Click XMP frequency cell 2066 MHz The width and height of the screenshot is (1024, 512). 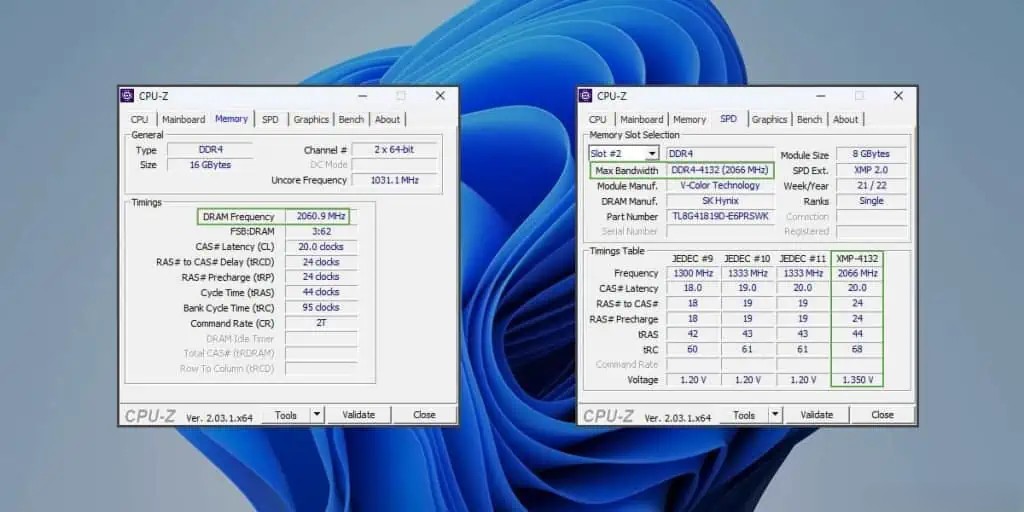pos(857,273)
